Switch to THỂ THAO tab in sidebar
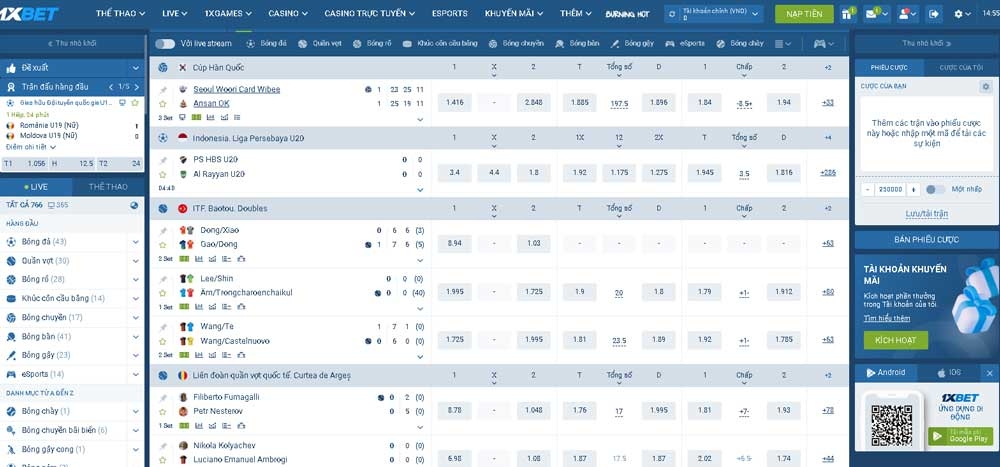 coord(108,187)
